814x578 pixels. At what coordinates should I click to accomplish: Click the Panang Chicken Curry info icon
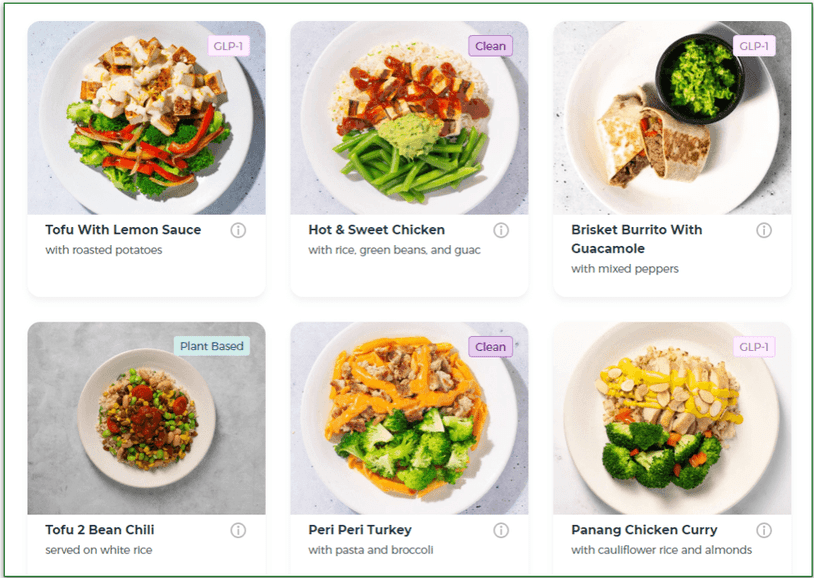pyautogui.click(x=764, y=530)
